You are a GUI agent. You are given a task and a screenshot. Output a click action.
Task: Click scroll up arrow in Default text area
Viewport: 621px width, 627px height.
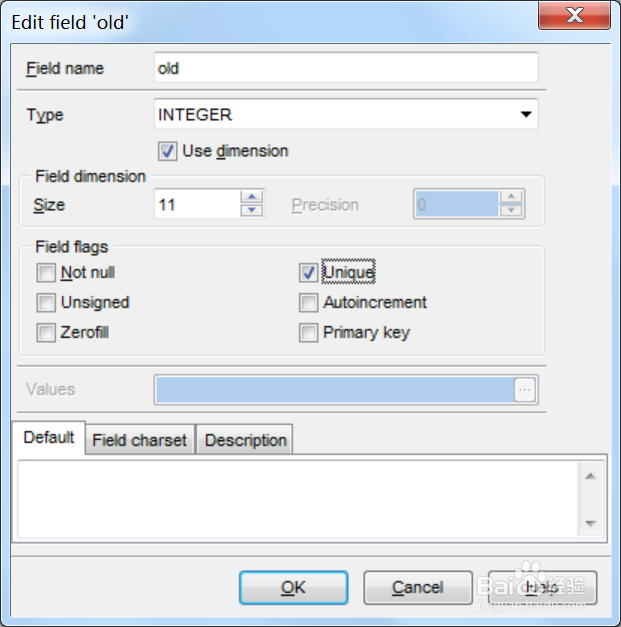(591, 476)
